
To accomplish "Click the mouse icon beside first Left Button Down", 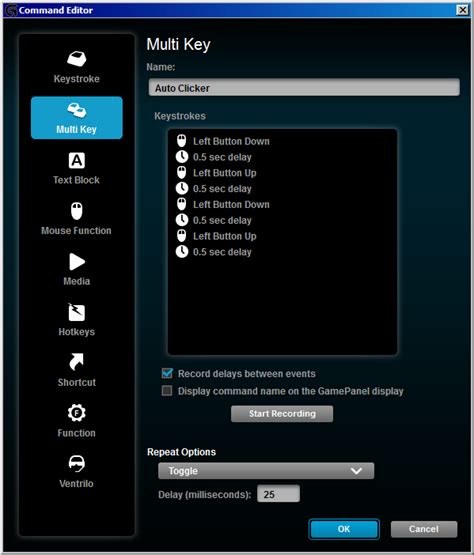I will point(182,141).
